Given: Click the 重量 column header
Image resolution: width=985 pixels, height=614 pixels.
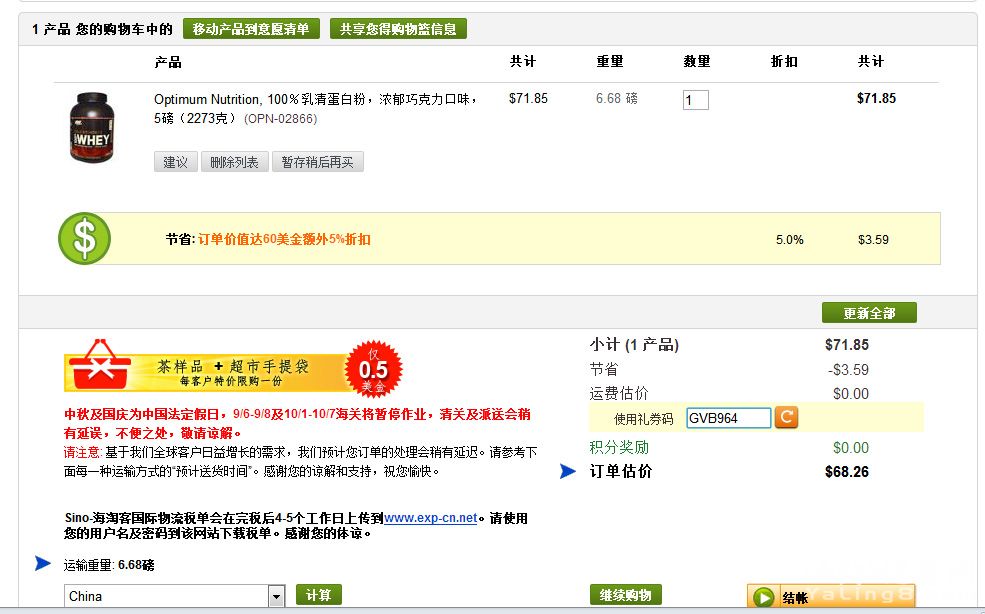Looking at the screenshot, I should pyautogui.click(x=610, y=61).
